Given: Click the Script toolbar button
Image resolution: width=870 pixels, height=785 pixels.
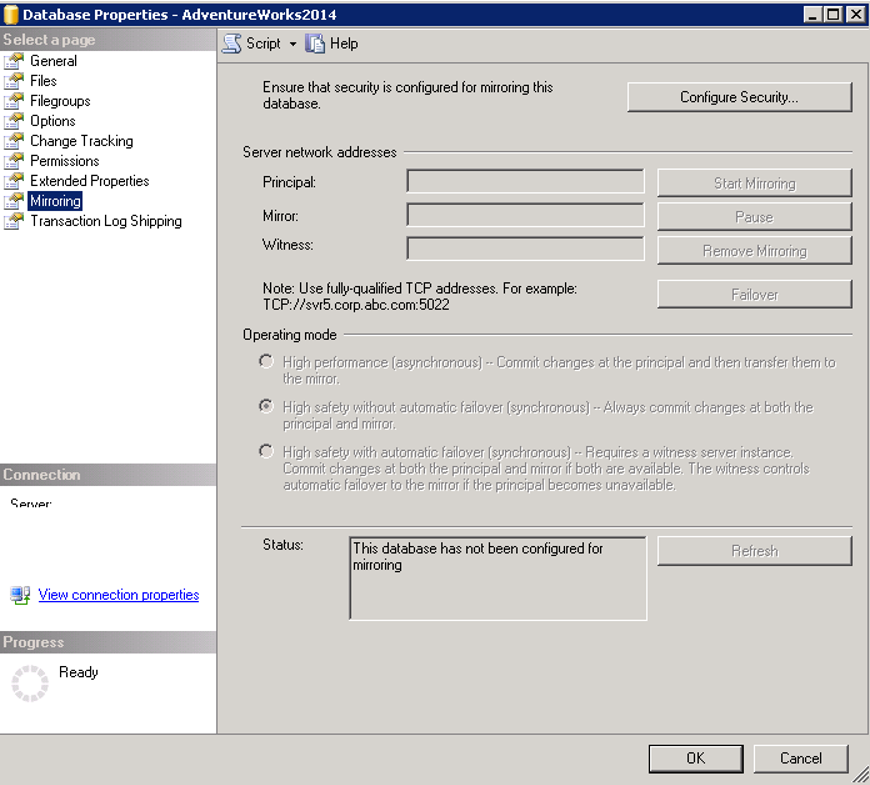Looking at the screenshot, I should click(x=253, y=43).
